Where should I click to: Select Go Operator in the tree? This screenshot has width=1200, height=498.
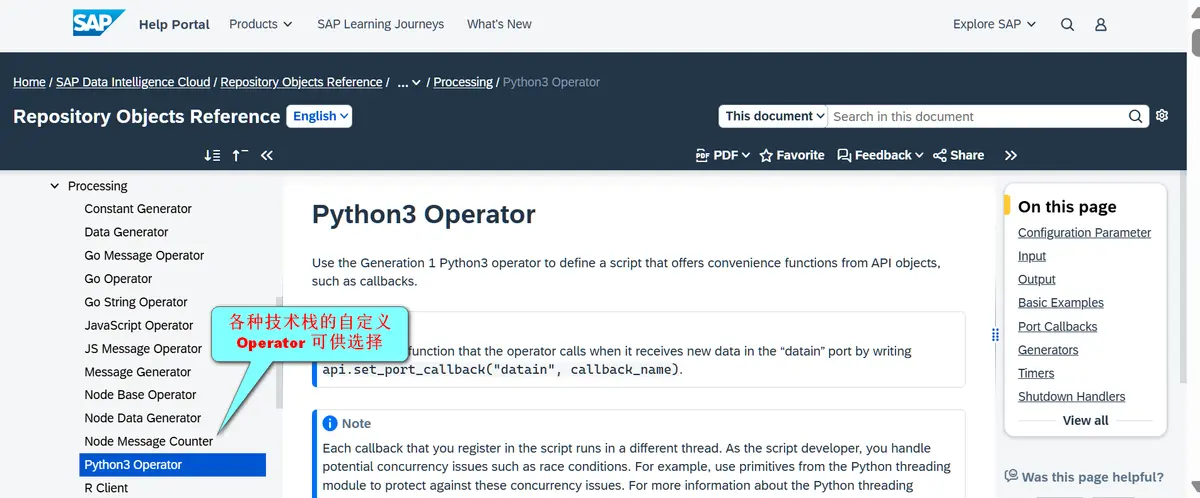pos(118,279)
